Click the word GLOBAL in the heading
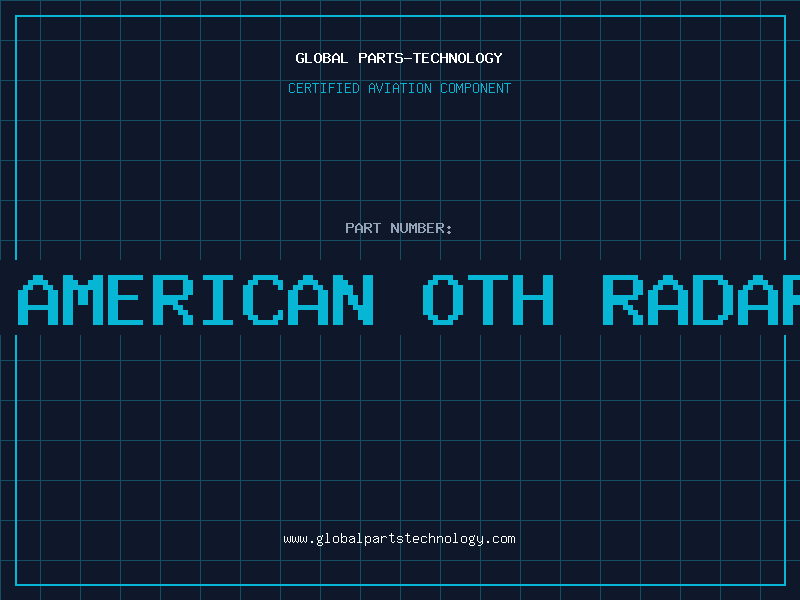Screen dimensions: 800x600 [x=322, y=59]
